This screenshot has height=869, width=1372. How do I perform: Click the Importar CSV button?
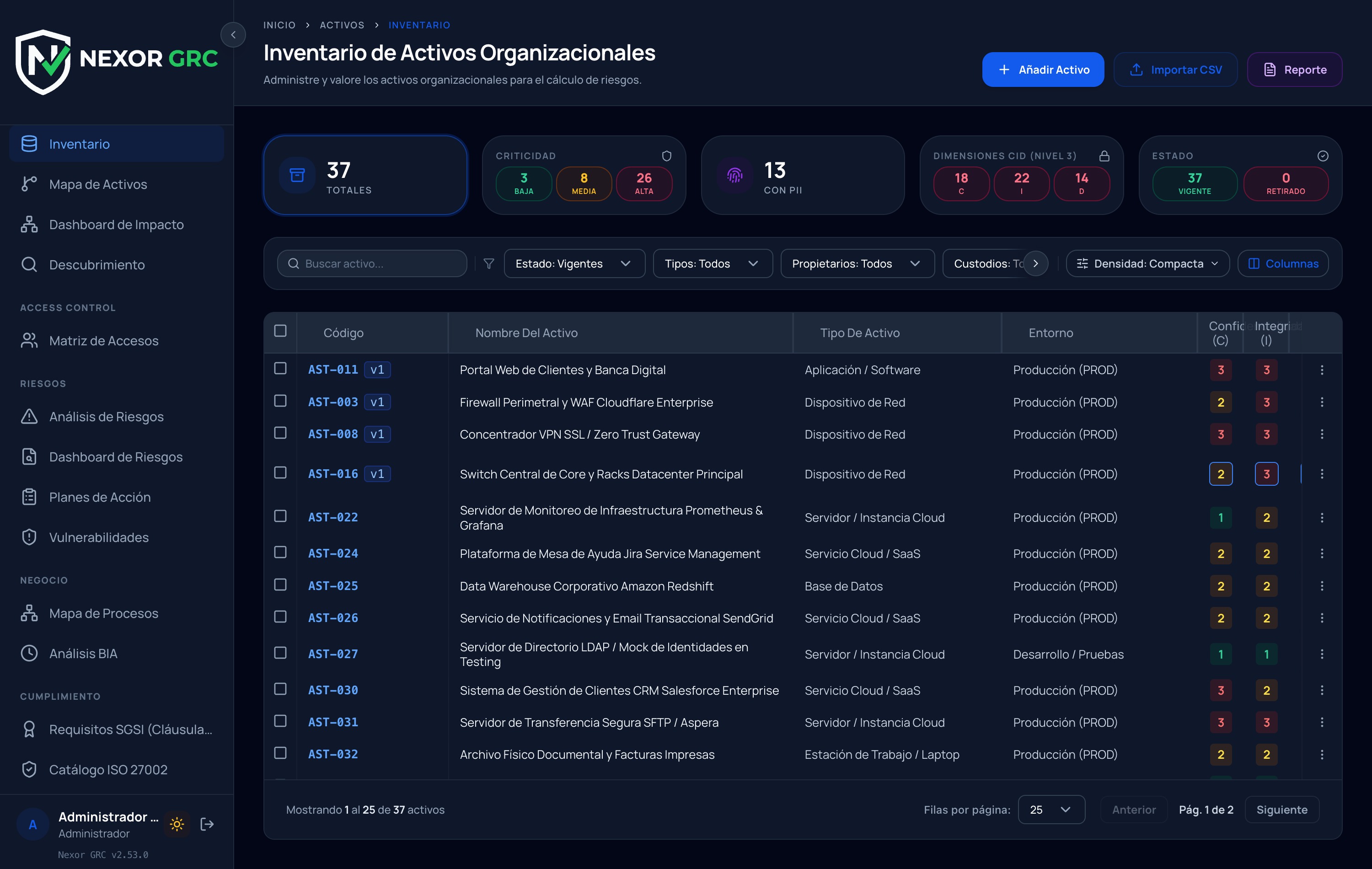click(x=1175, y=70)
